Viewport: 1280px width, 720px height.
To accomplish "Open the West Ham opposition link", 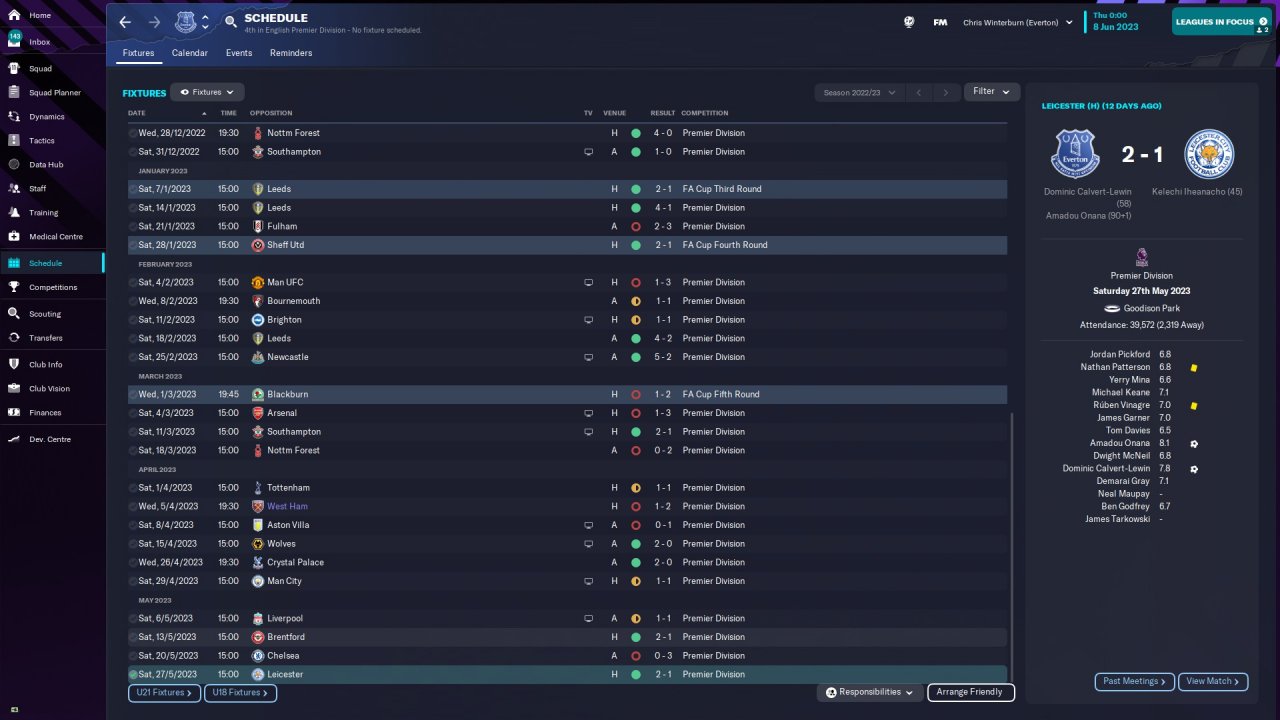I will click(x=287, y=507).
